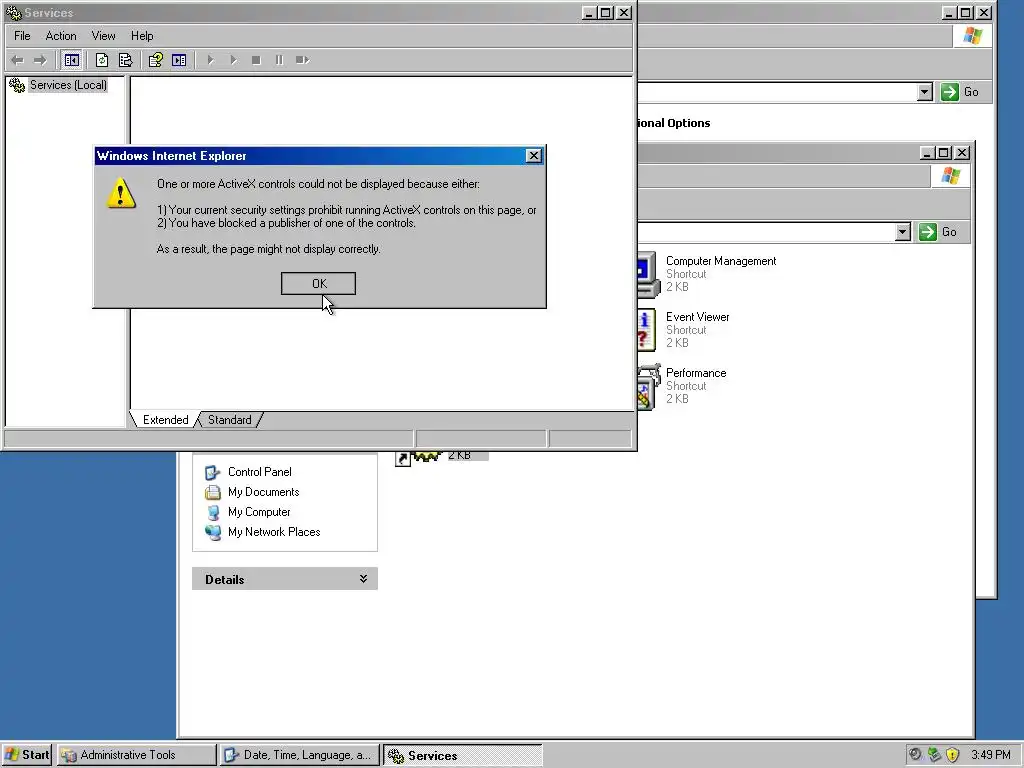Click the Help question-mark toolbar icon

155,60
